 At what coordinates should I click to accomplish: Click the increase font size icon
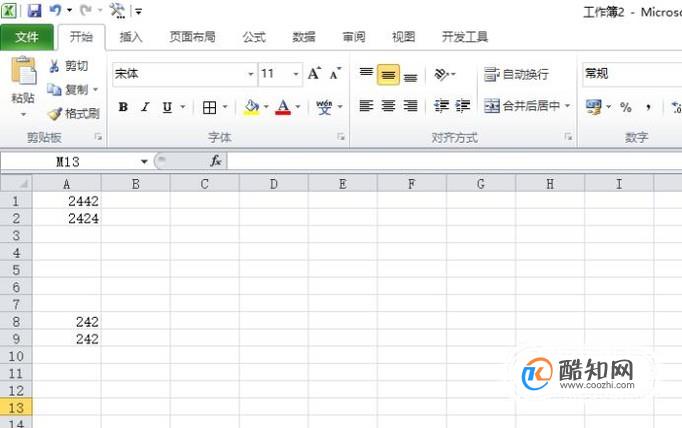(x=314, y=74)
